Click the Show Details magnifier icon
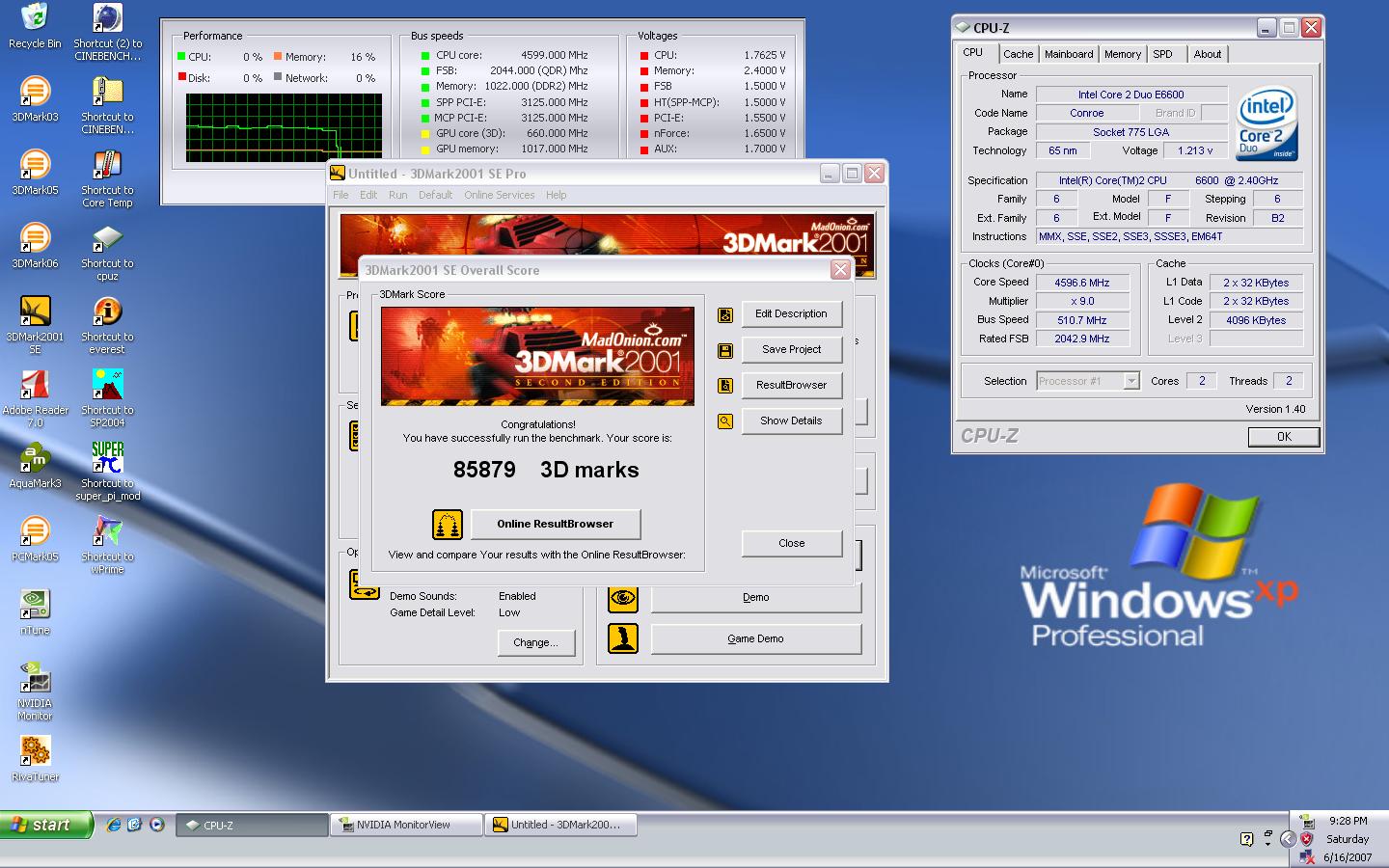Viewport: 1389px width, 868px height. (725, 421)
